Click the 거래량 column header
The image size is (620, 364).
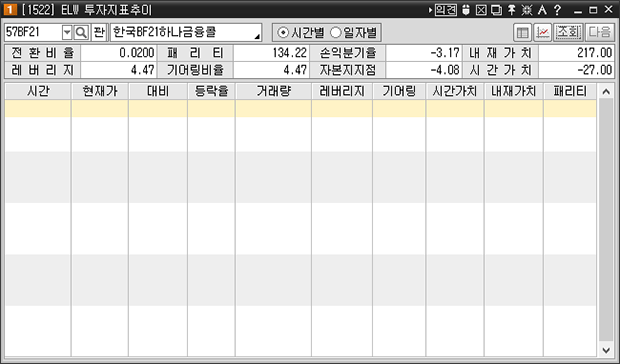(273, 92)
